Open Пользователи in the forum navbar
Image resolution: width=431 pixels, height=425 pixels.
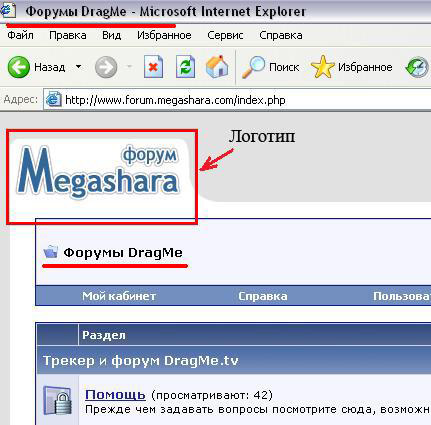click(402, 296)
